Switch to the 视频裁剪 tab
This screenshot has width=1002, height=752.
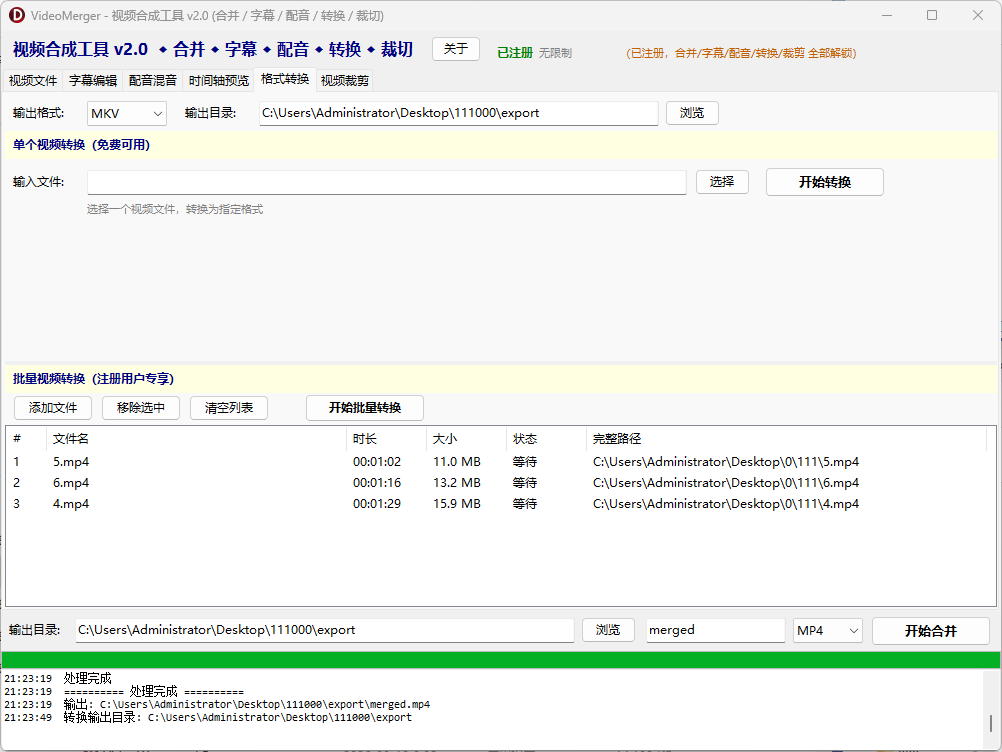[x=346, y=81]
